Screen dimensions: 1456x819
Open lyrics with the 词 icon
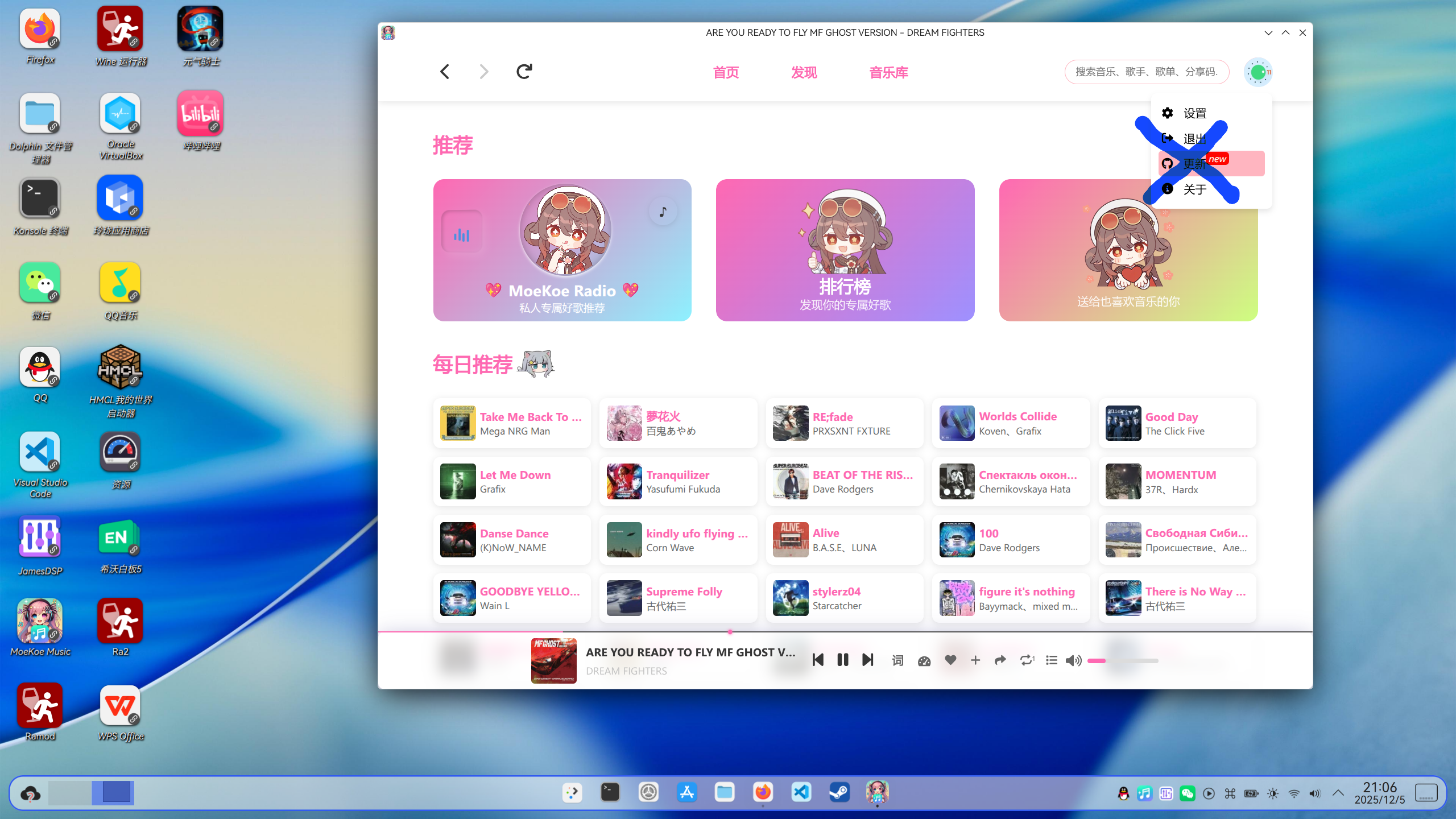coord(898,660)
